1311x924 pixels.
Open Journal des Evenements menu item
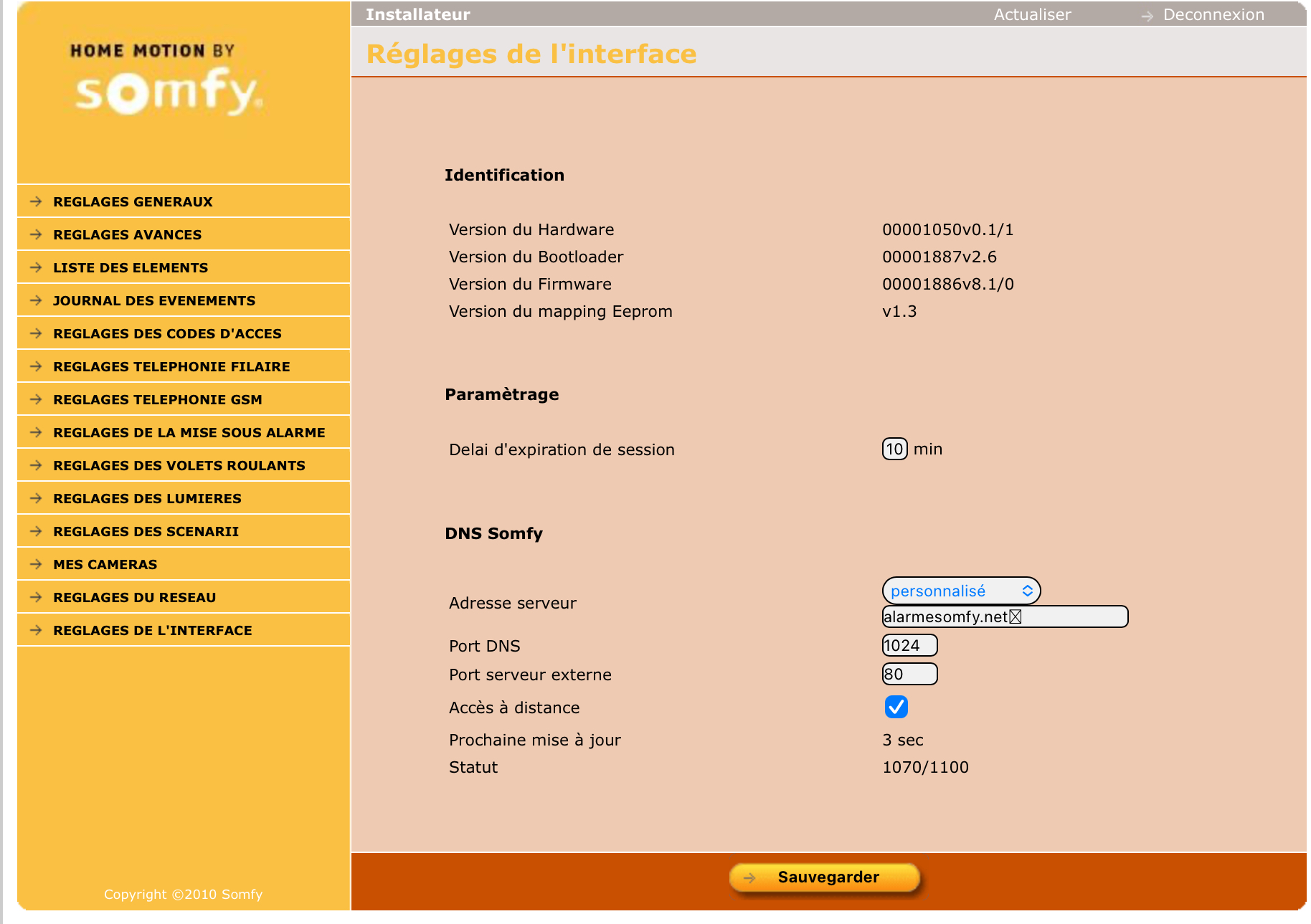pyautogui.click(x=153, y=301)
